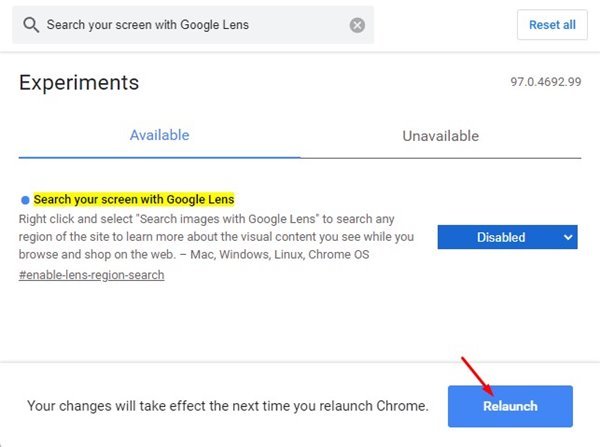Click the flag description starting with 'Right click and select'

216,237
